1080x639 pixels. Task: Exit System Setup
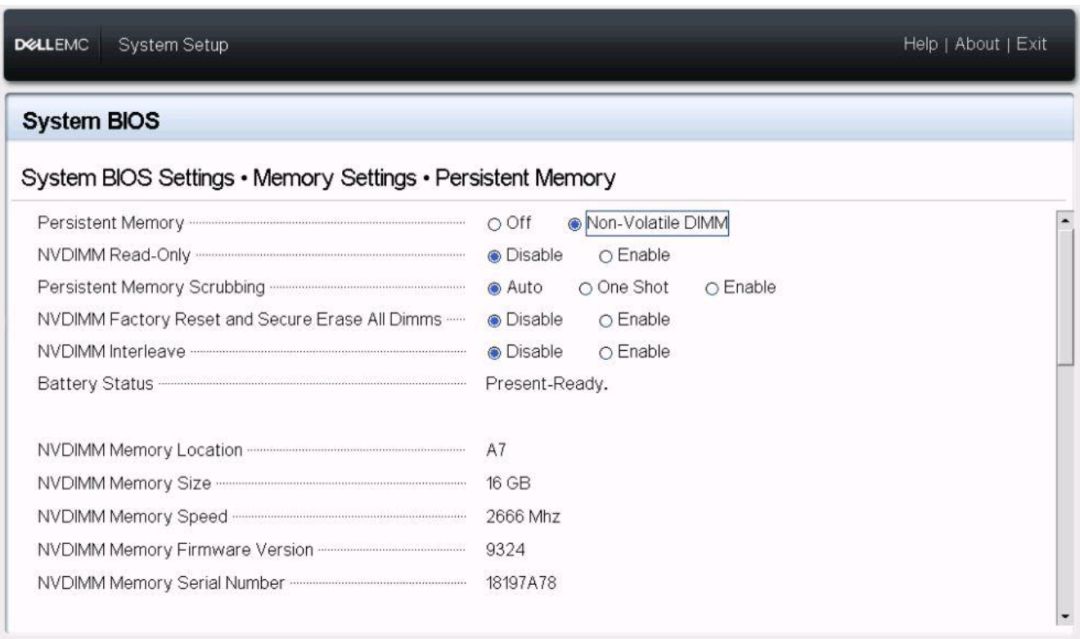coord(1031,44)
